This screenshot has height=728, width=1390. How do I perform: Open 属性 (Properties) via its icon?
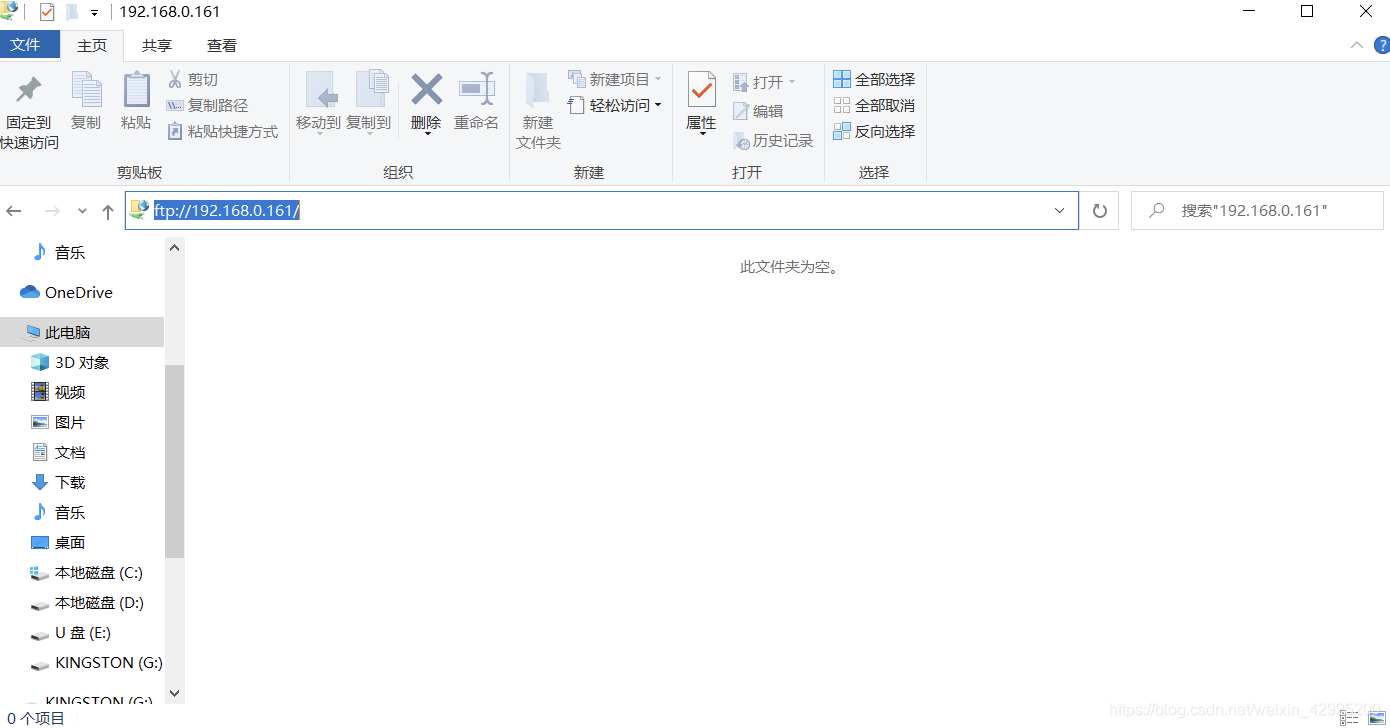coord(701,104)
